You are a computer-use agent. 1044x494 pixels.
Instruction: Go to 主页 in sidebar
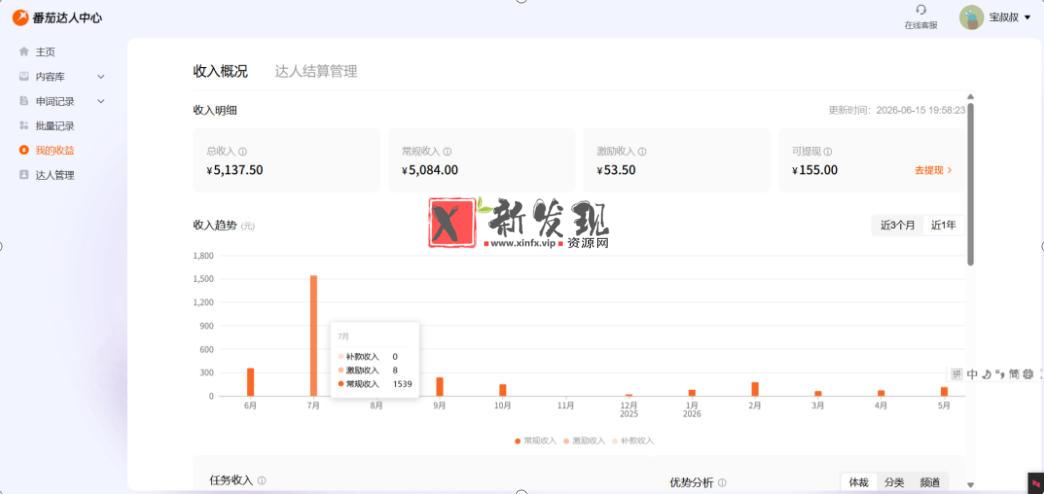(x=45, y=52)
